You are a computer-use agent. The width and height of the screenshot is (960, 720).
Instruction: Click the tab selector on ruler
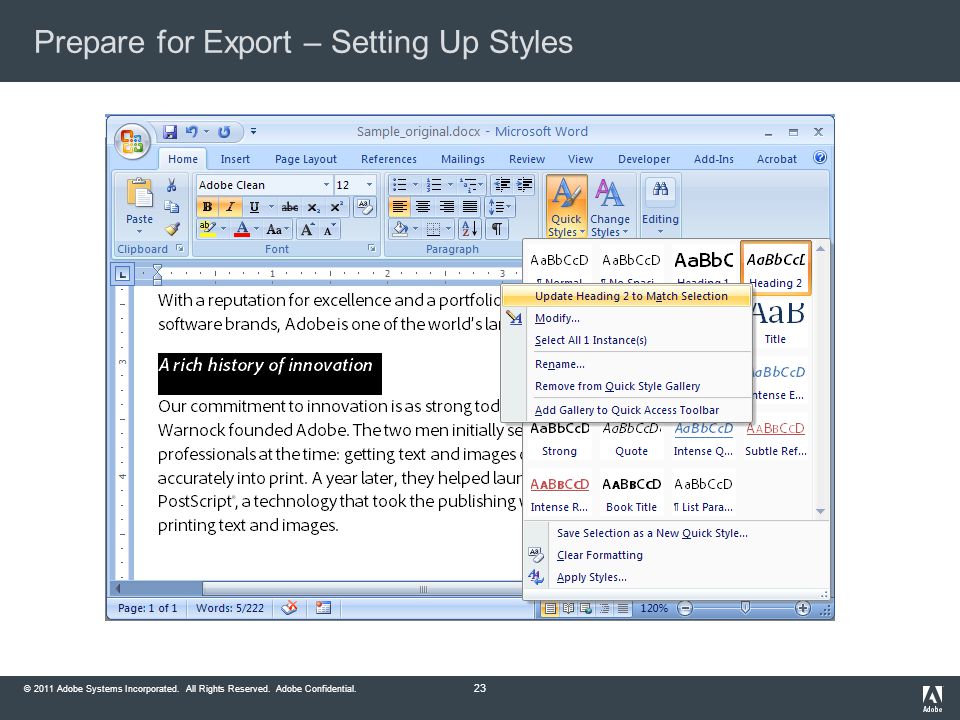click(x=122, y=274)
